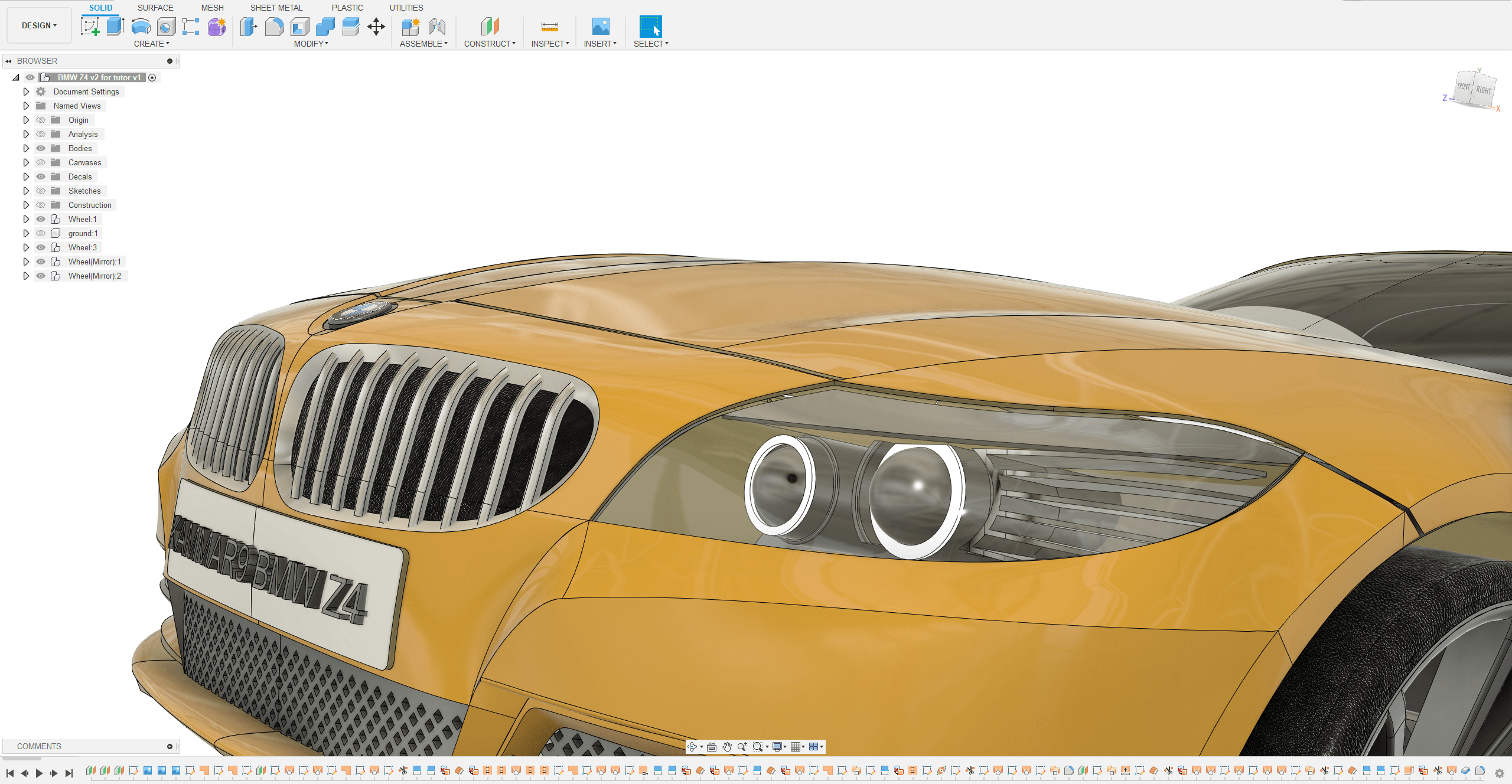The height and width of the screenshot is (784, 1512).
Task: Select the Extrude tool
Action: [x=115, y=27]
